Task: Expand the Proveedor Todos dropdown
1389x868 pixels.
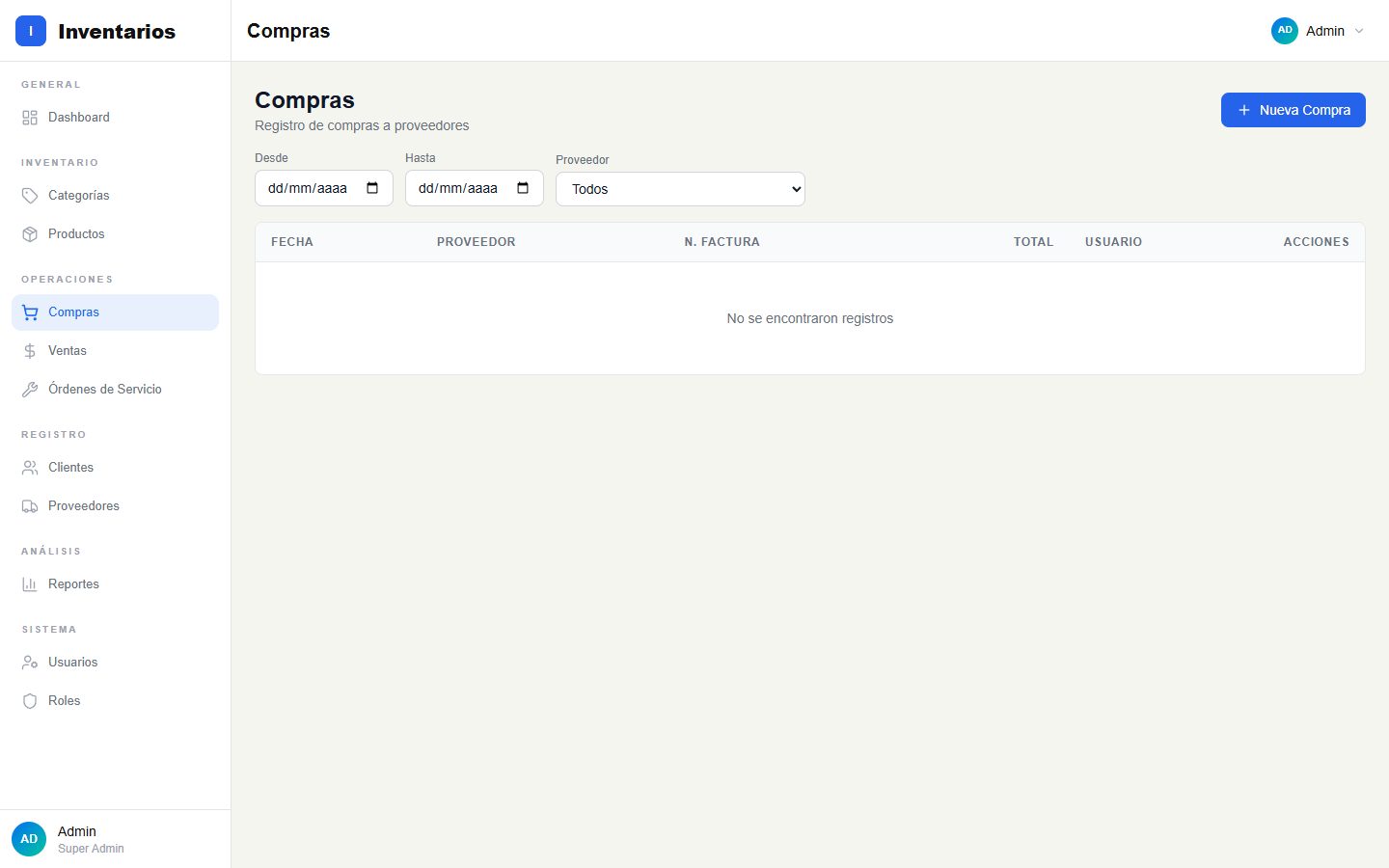Action: tap(680, 189)
